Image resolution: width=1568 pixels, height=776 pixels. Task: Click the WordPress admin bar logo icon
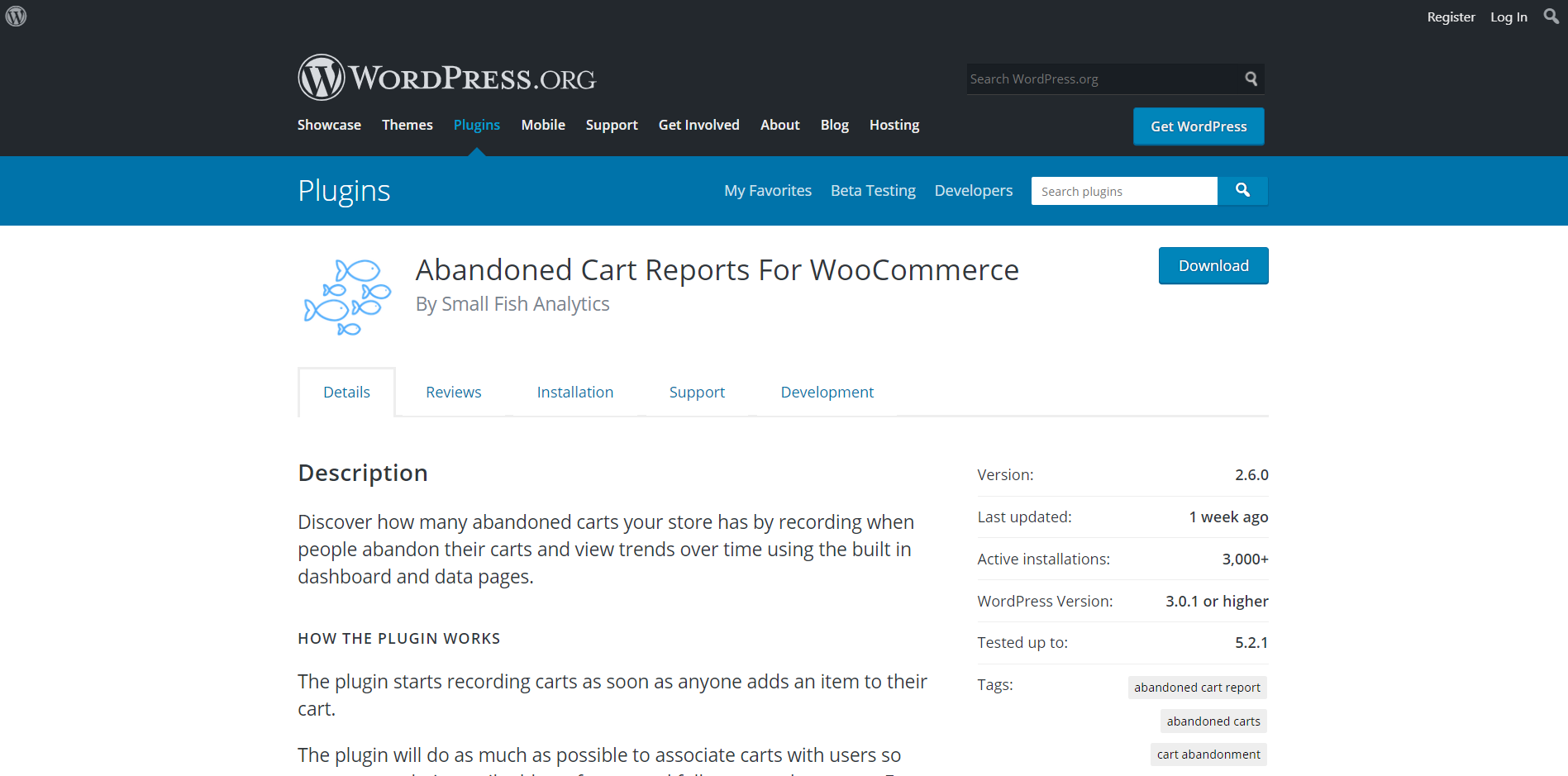[16, 16]
